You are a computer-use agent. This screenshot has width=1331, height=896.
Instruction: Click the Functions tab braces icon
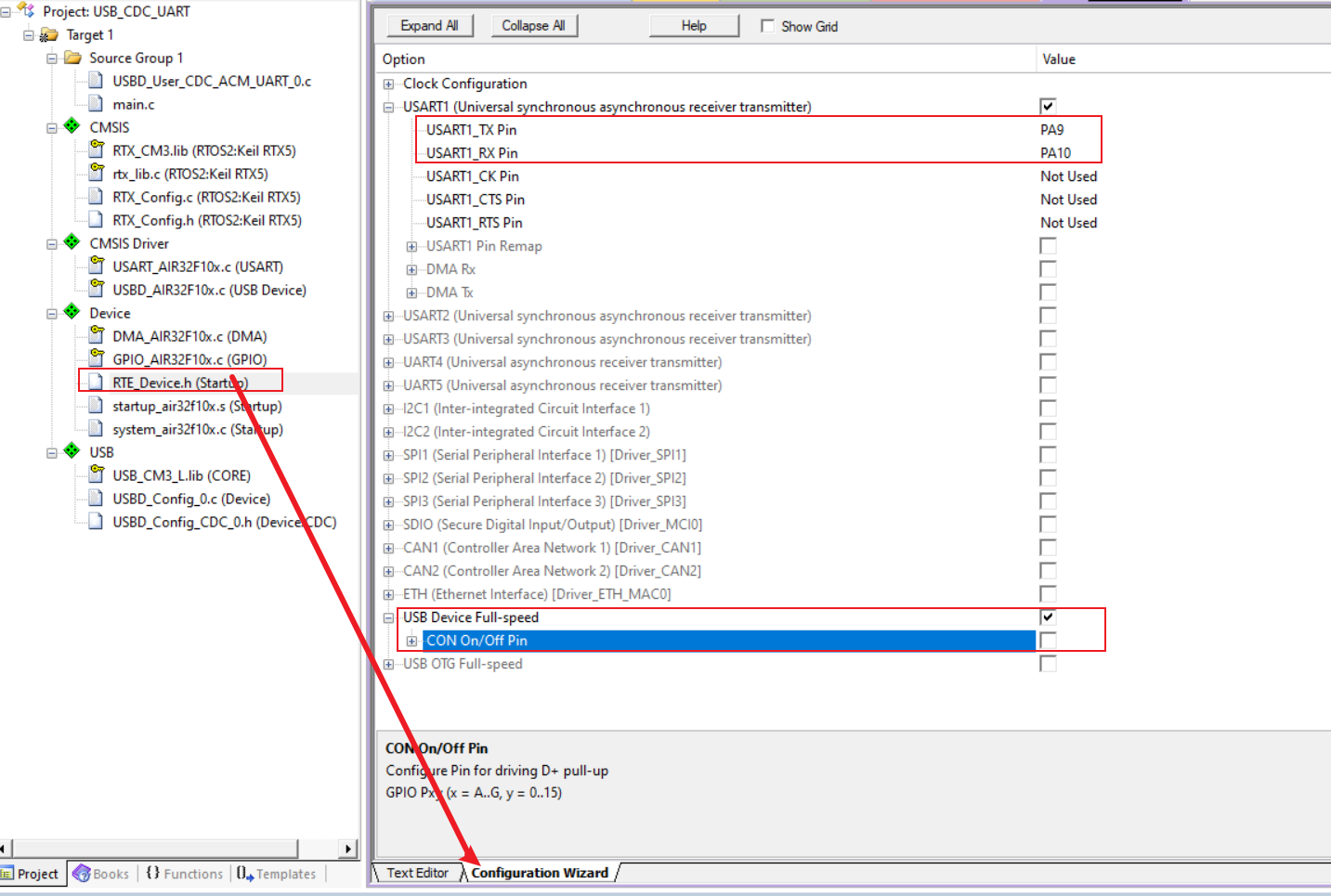pos(153,874)
